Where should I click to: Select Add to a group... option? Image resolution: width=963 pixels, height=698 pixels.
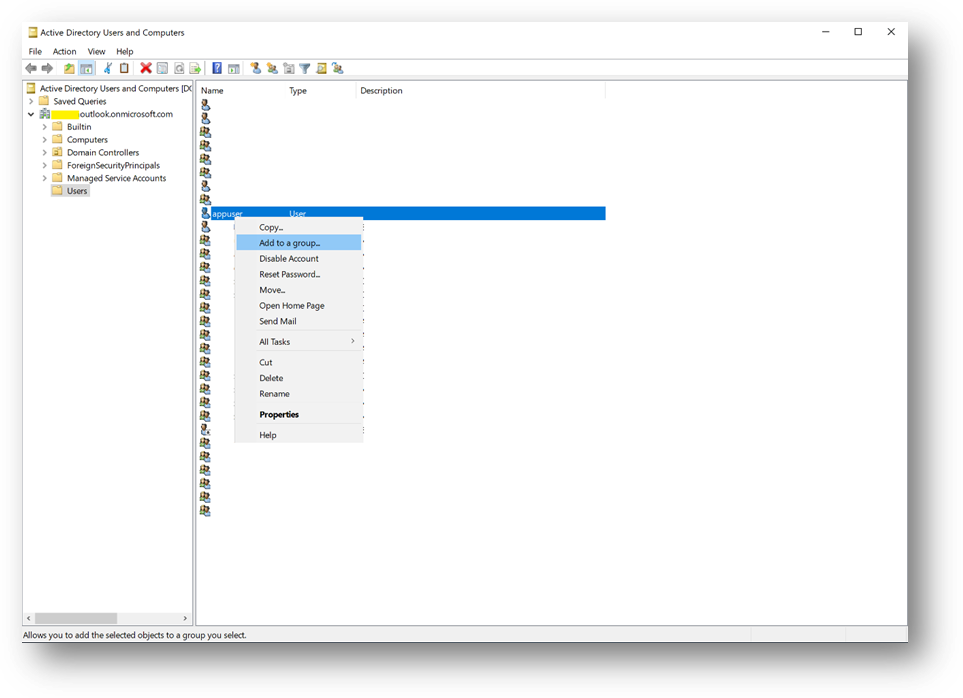point(299,242)
